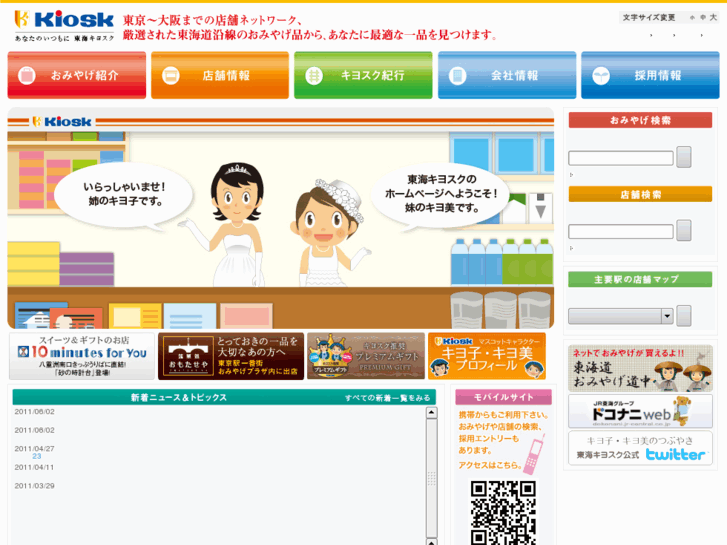This screenshot has height=545, width=727.
Task: Open the キヨスク紀行 green navigation tab
Action: (x=363, y=75)
